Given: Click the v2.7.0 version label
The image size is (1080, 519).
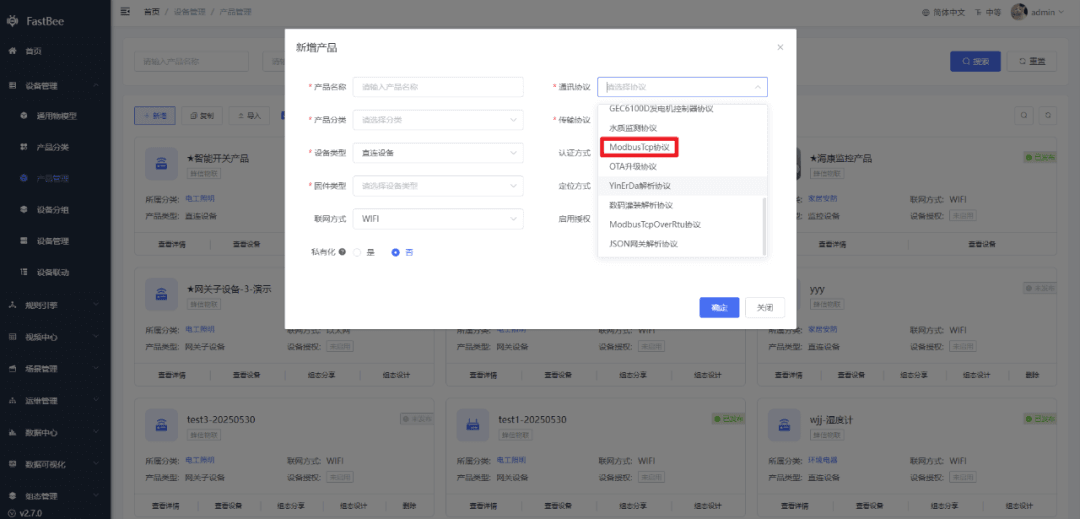Looking at the screenshot, I should pyautogui.click(x=30, y=513).
